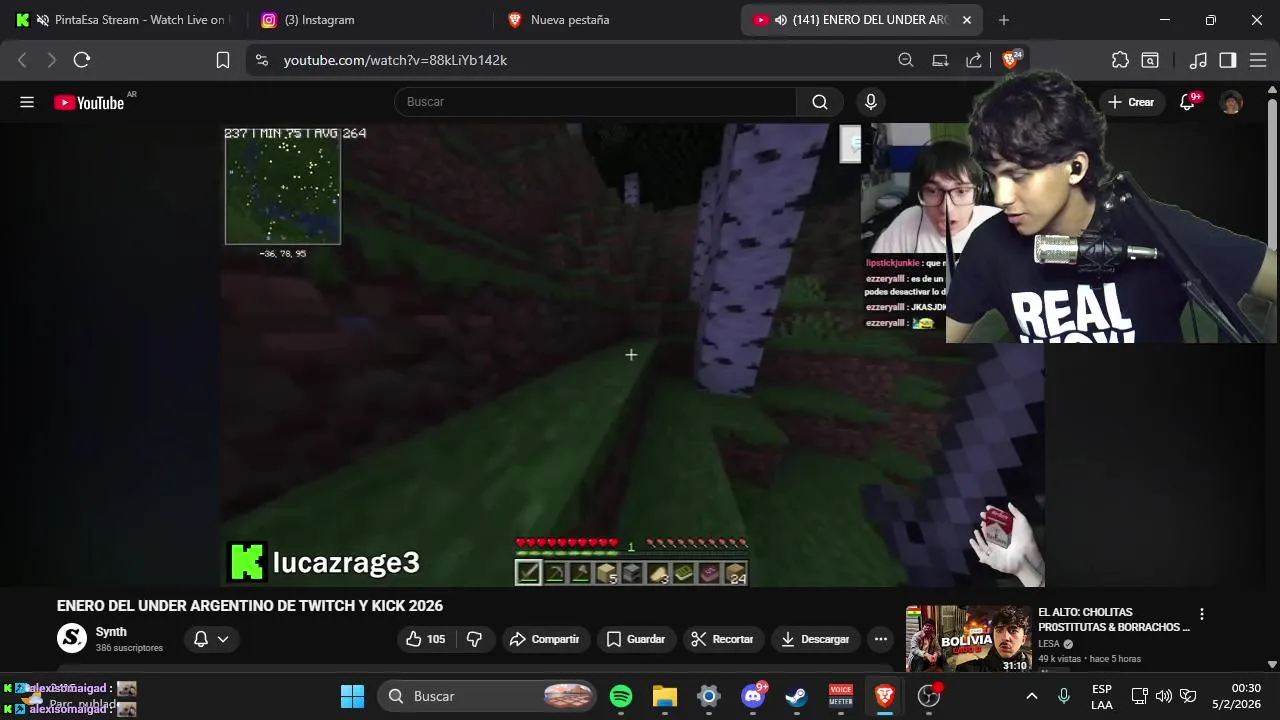Open the BOLIVIA video thumbnail

(968, 638)
